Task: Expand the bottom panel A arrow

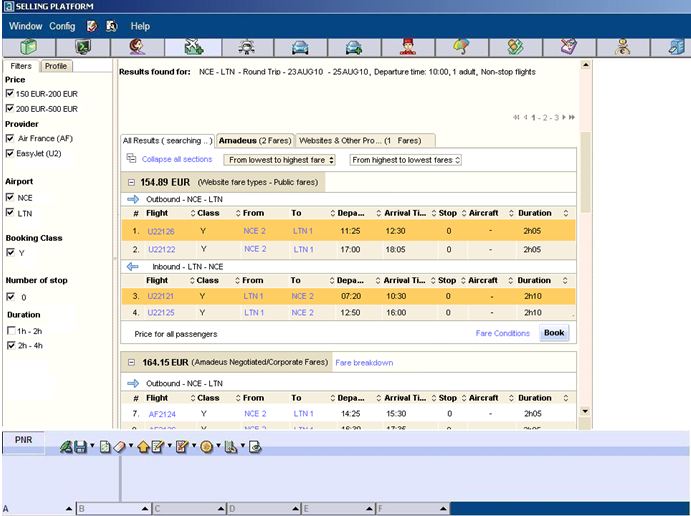Action: point(69,509)
